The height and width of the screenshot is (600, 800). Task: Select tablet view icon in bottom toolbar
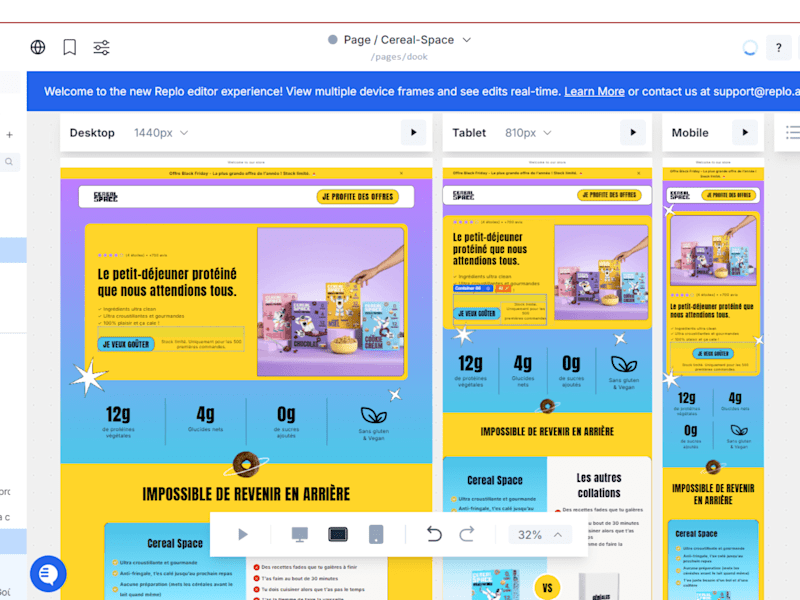point(338,535)
